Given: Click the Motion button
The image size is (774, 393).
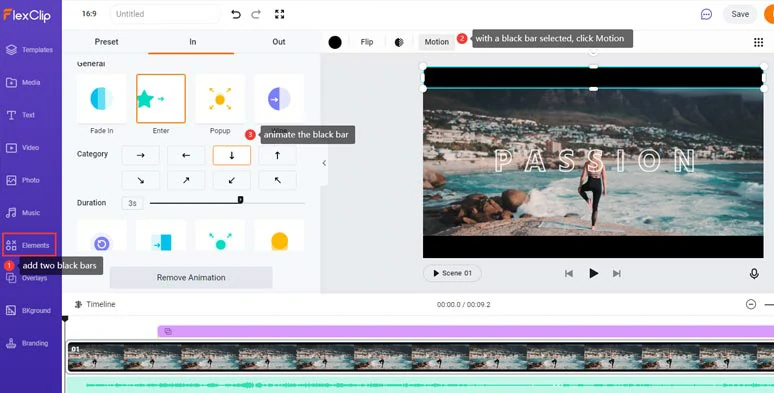Looking at the screenshot, I should tap(437, 42).
